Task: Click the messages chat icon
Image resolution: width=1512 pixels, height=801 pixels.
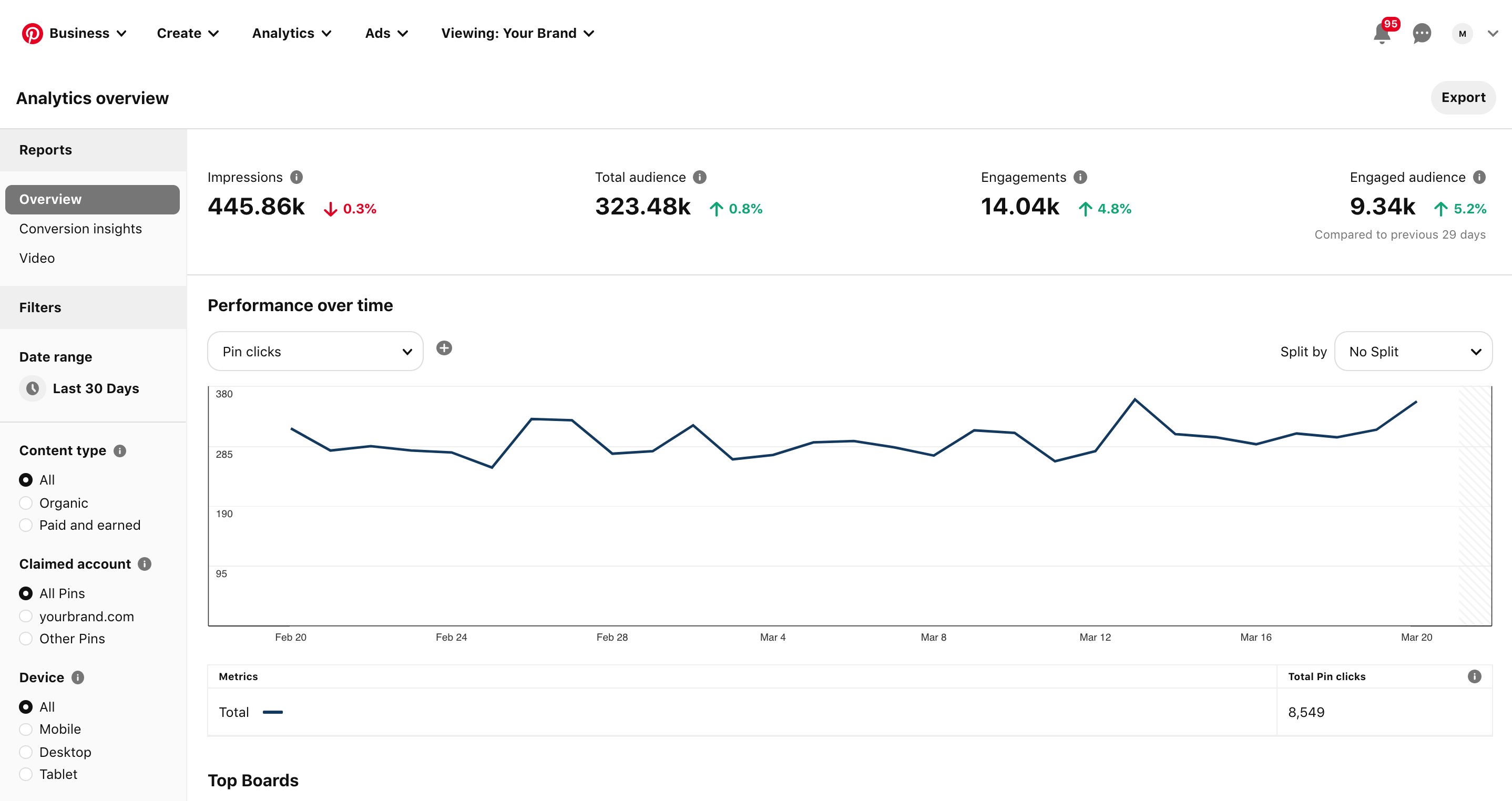Action: tap(1421, 34)
